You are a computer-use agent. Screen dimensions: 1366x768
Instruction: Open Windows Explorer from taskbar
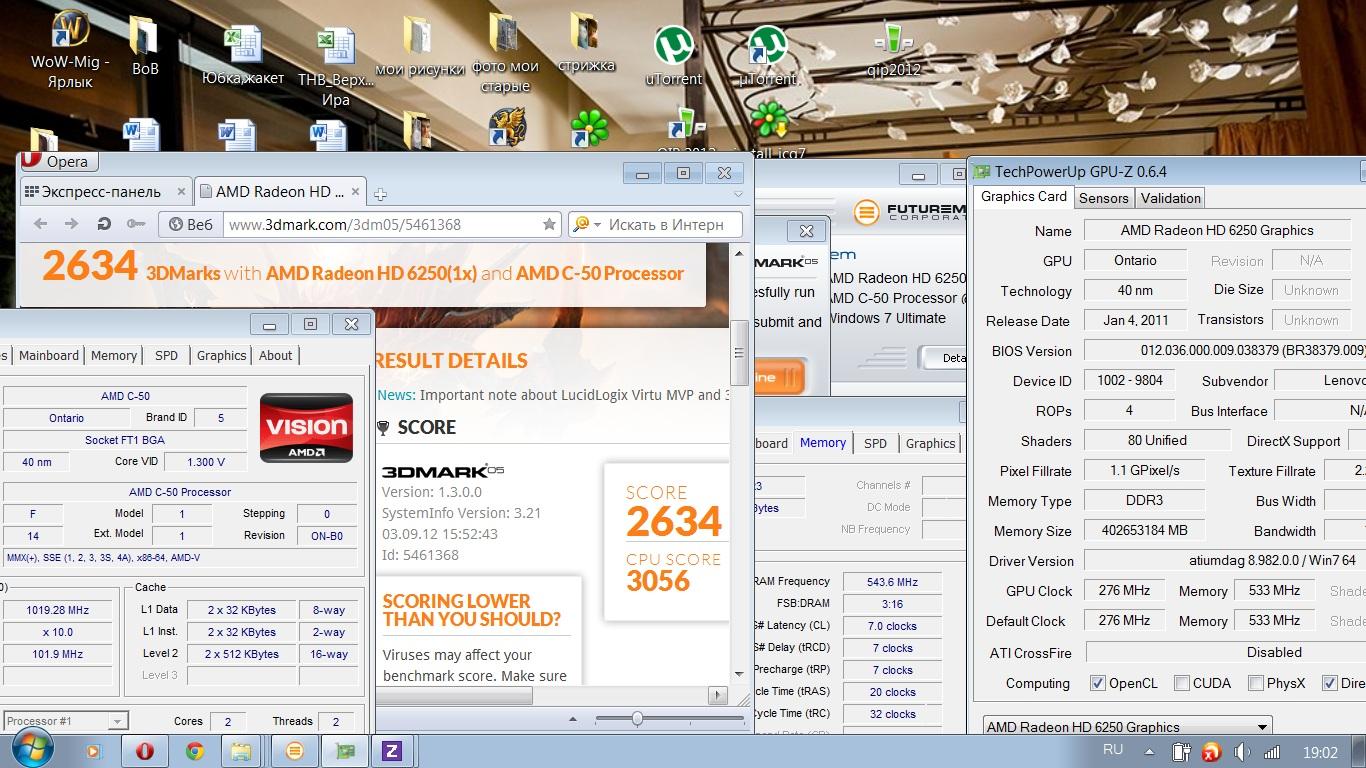pos(241,751)
